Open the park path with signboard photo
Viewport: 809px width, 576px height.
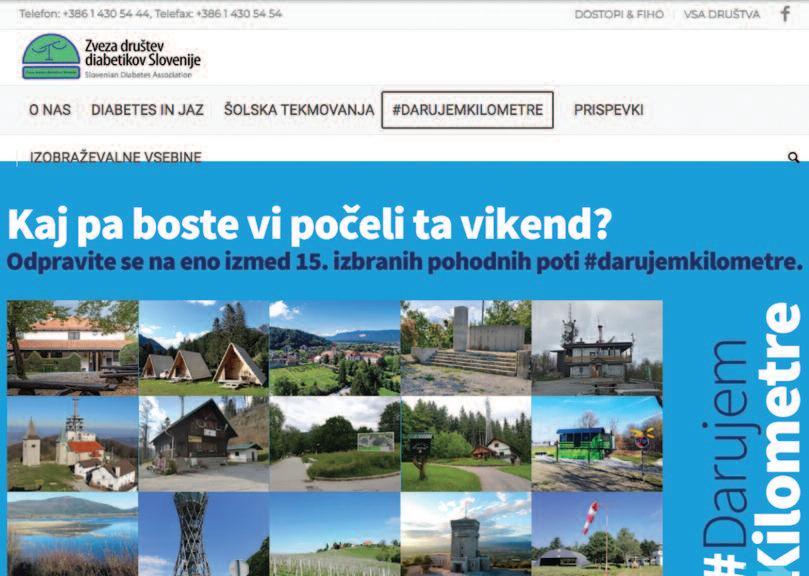point(335,444)
